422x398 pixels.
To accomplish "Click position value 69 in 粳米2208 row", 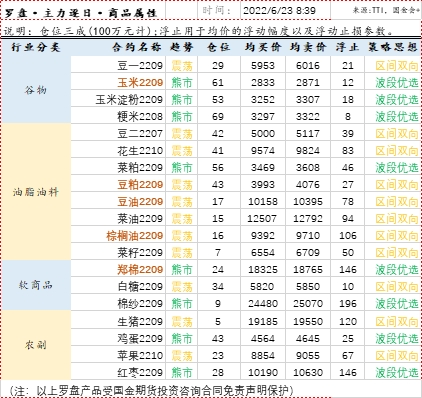I will pyautogui.click(x=218, y=117).
